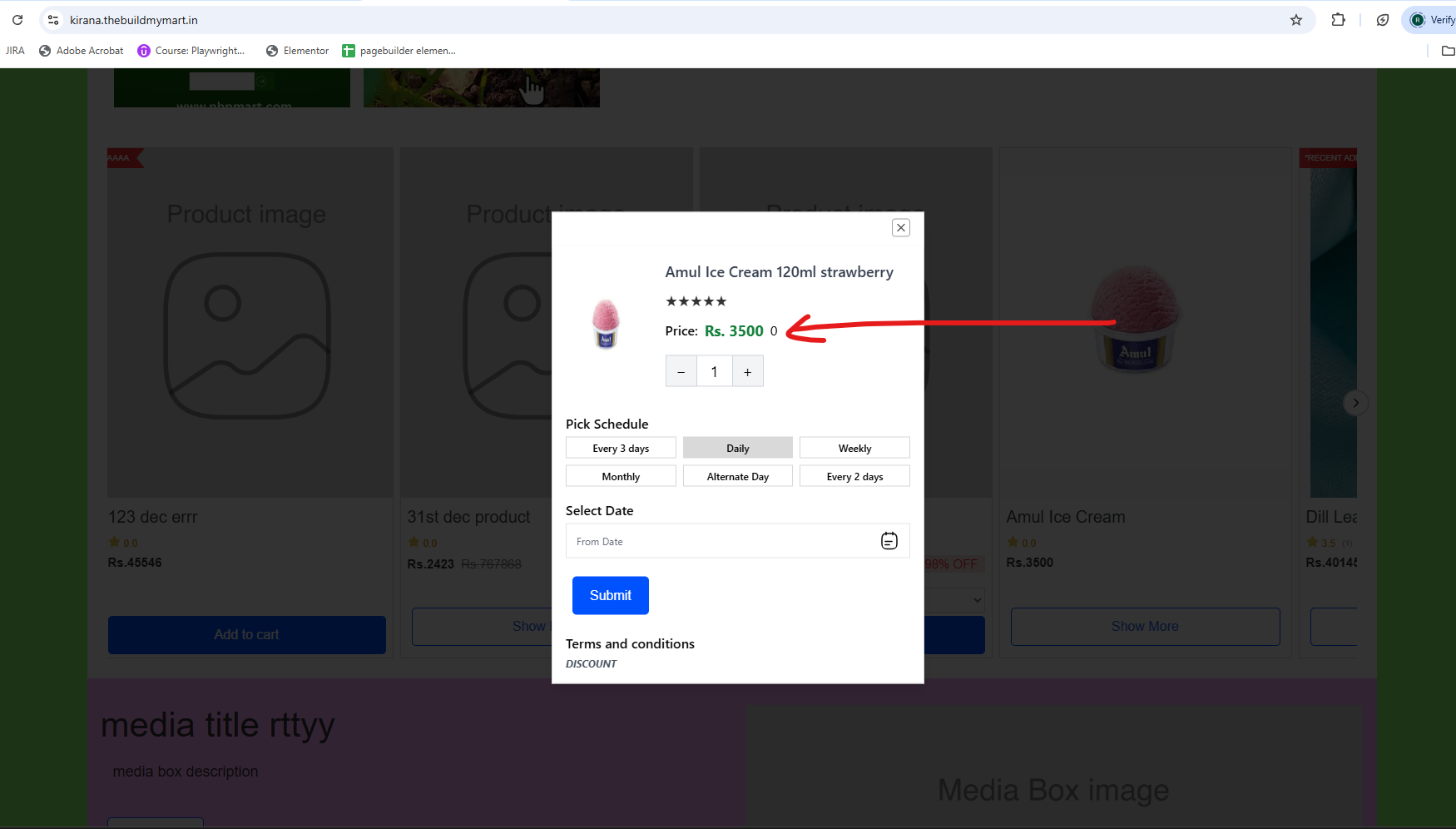Choose the Weekly schedule option
1456x829 pixels.
click(x=854, y=448)
